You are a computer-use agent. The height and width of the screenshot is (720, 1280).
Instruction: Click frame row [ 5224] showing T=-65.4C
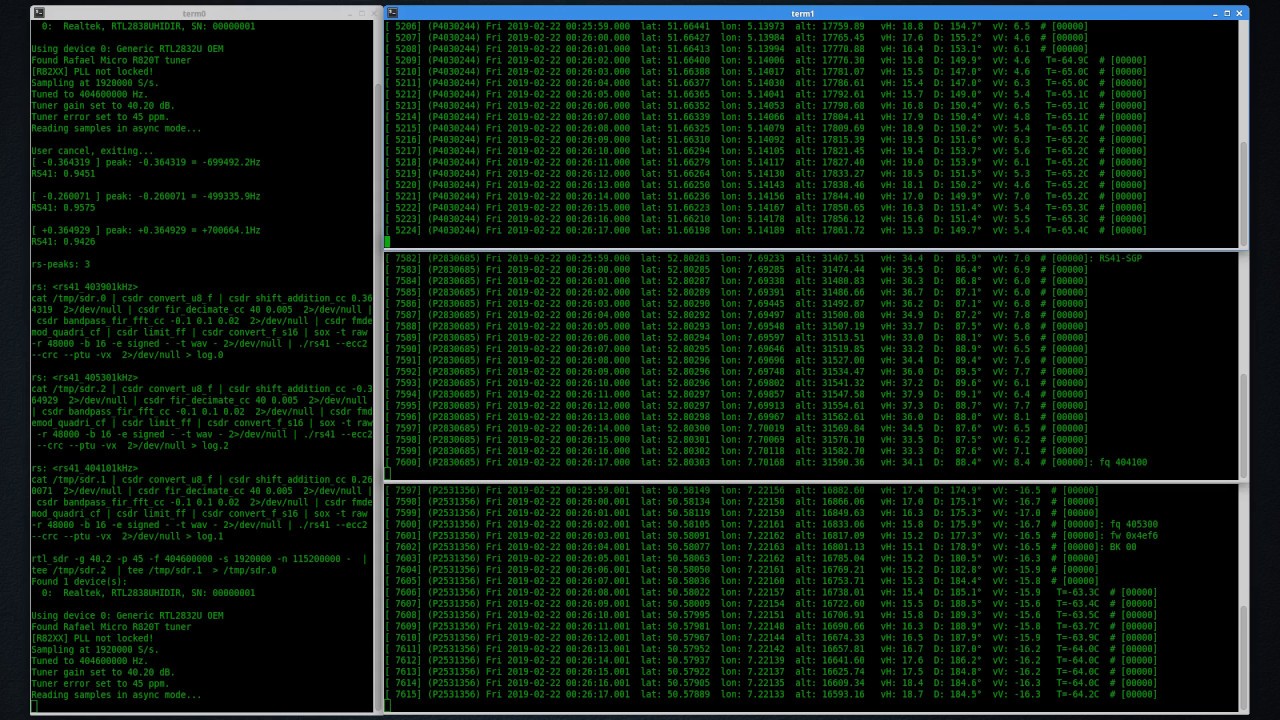(x=767, y=230)
